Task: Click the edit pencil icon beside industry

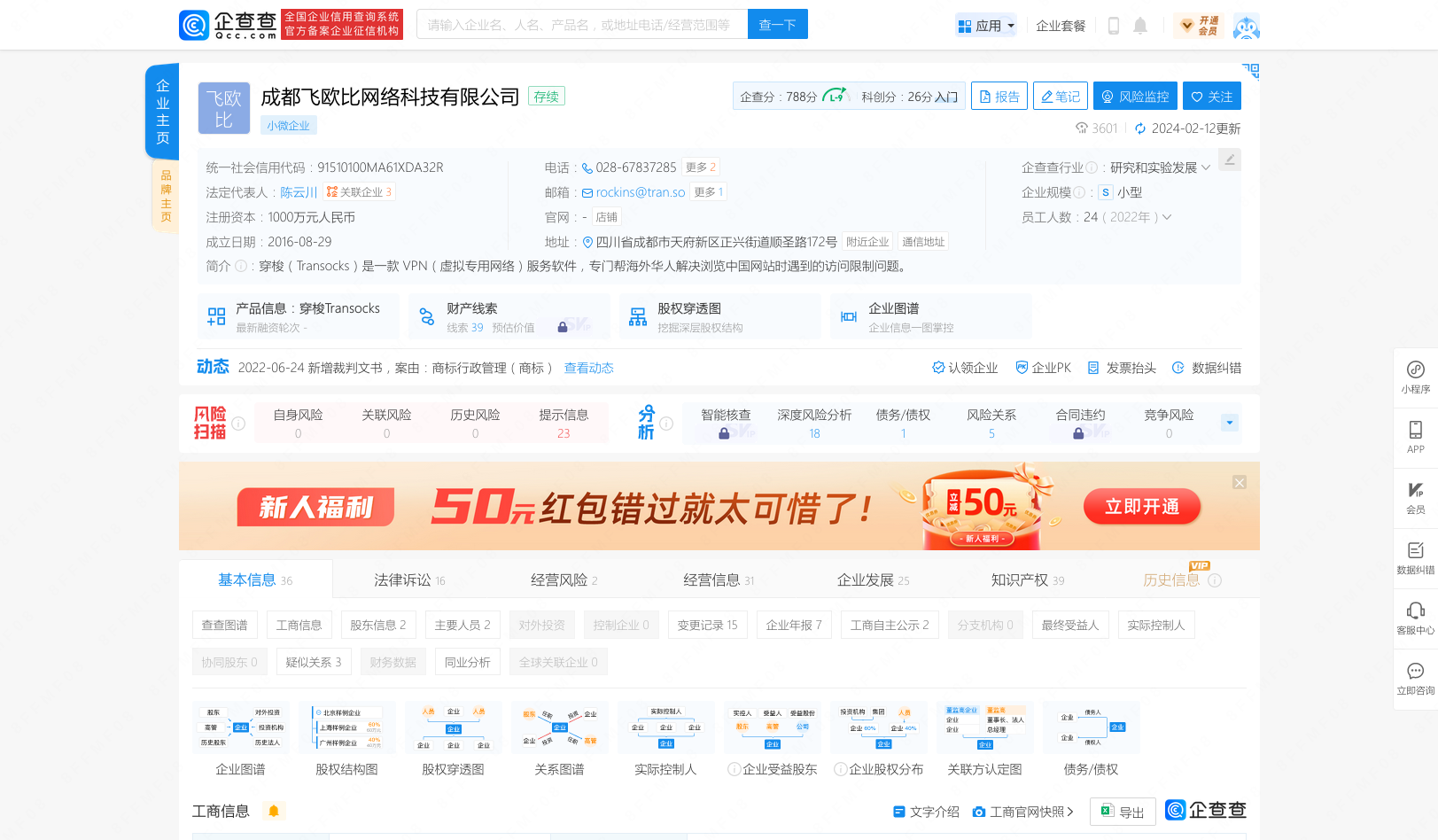Action: 1229,159
